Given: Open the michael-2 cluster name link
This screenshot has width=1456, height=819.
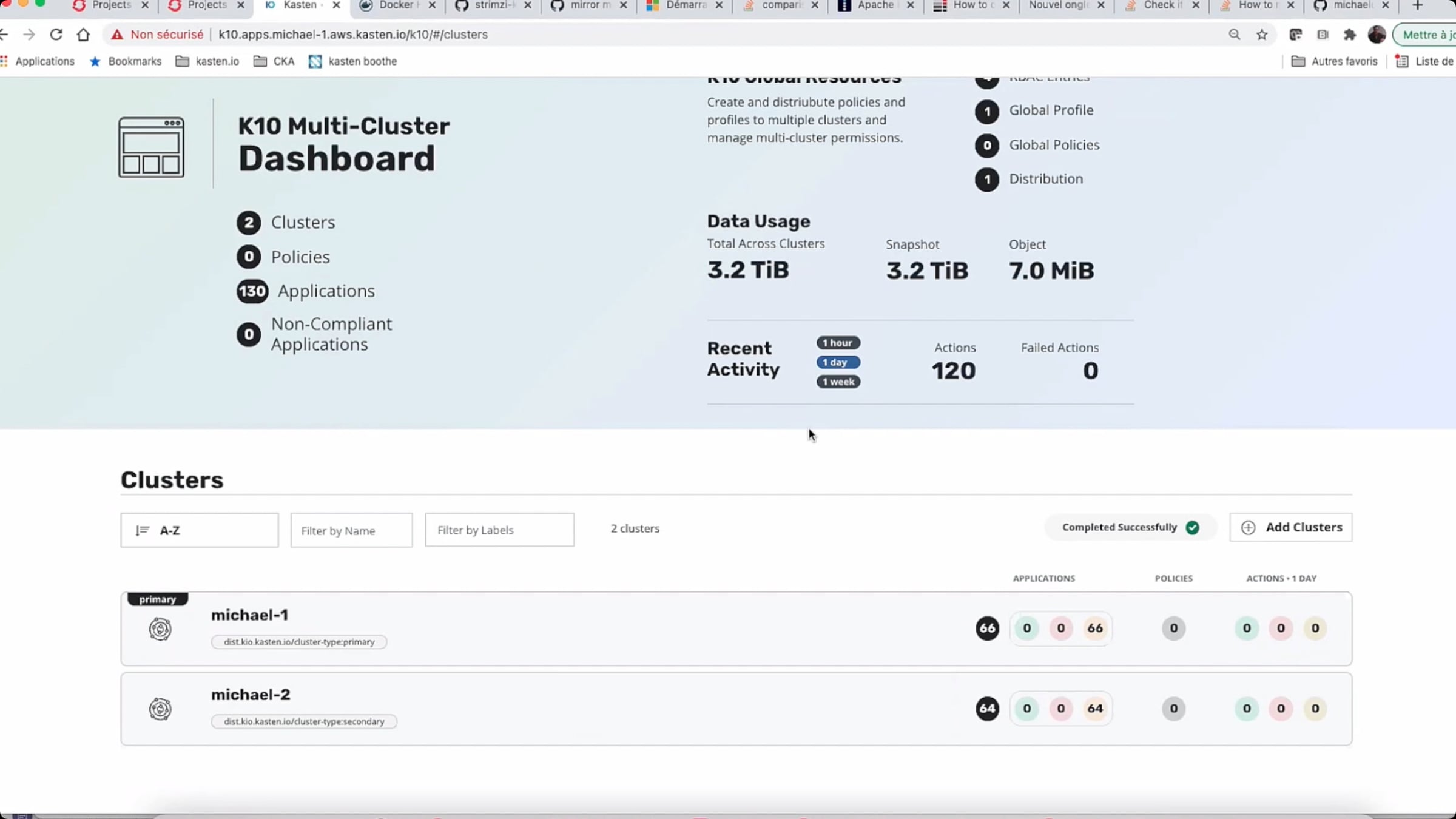Looking at the screenshot, I should [x=251, y=695].
